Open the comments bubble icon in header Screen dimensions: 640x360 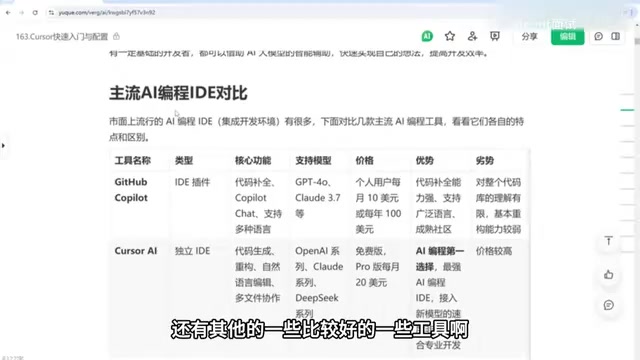click(598, 36)
